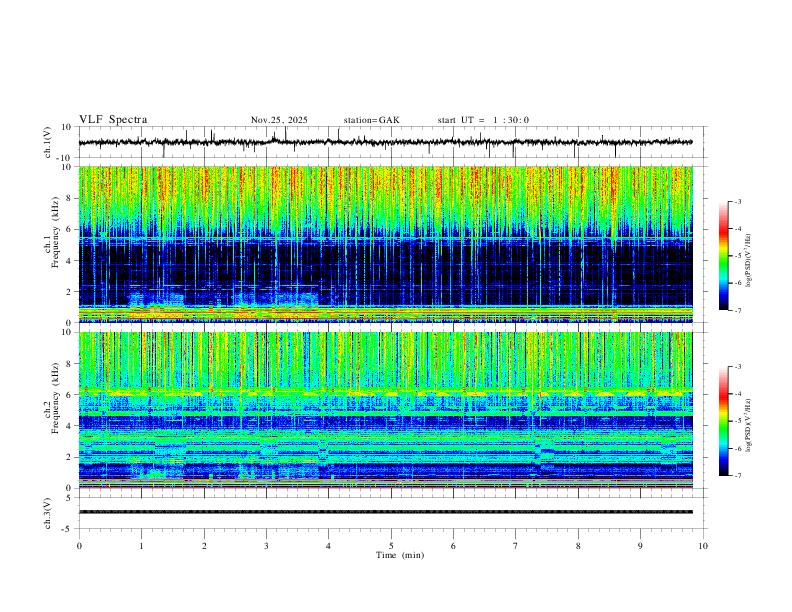792x612 pixels.
Task: Click the time-axis tick label "6"
Action: (454, 546)
